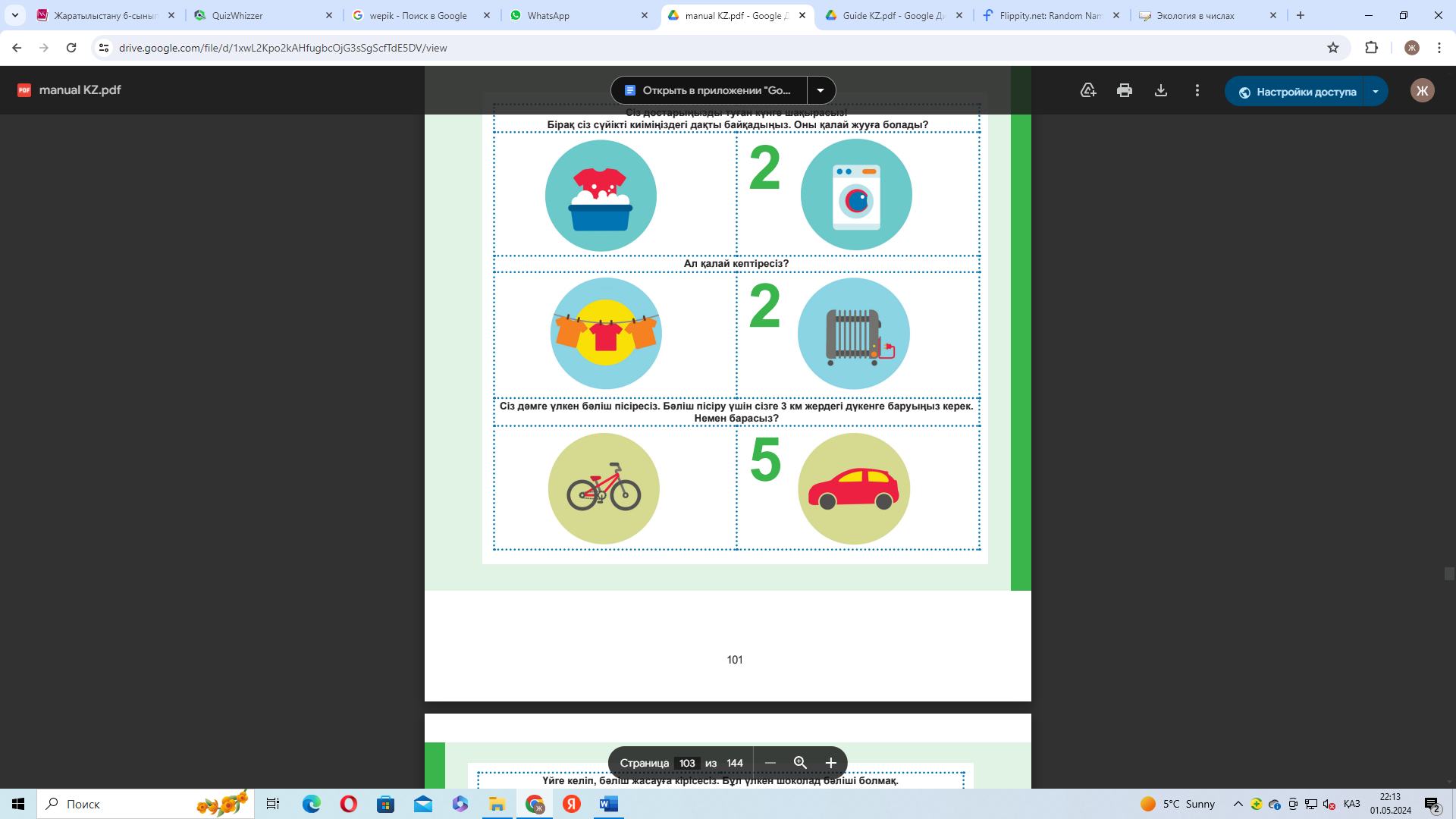Click add shortcut to Drive icon
Screen dimensions: 1456x819
[x=1088, y=90]
